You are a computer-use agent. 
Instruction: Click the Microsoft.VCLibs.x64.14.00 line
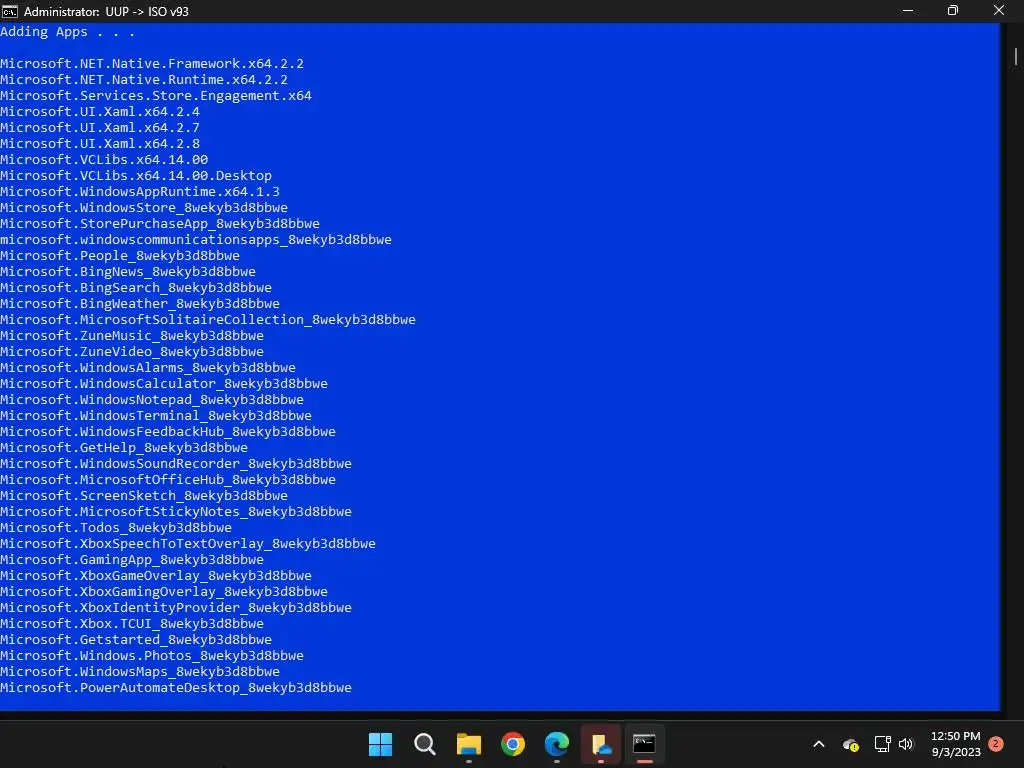tap(104, 159)
